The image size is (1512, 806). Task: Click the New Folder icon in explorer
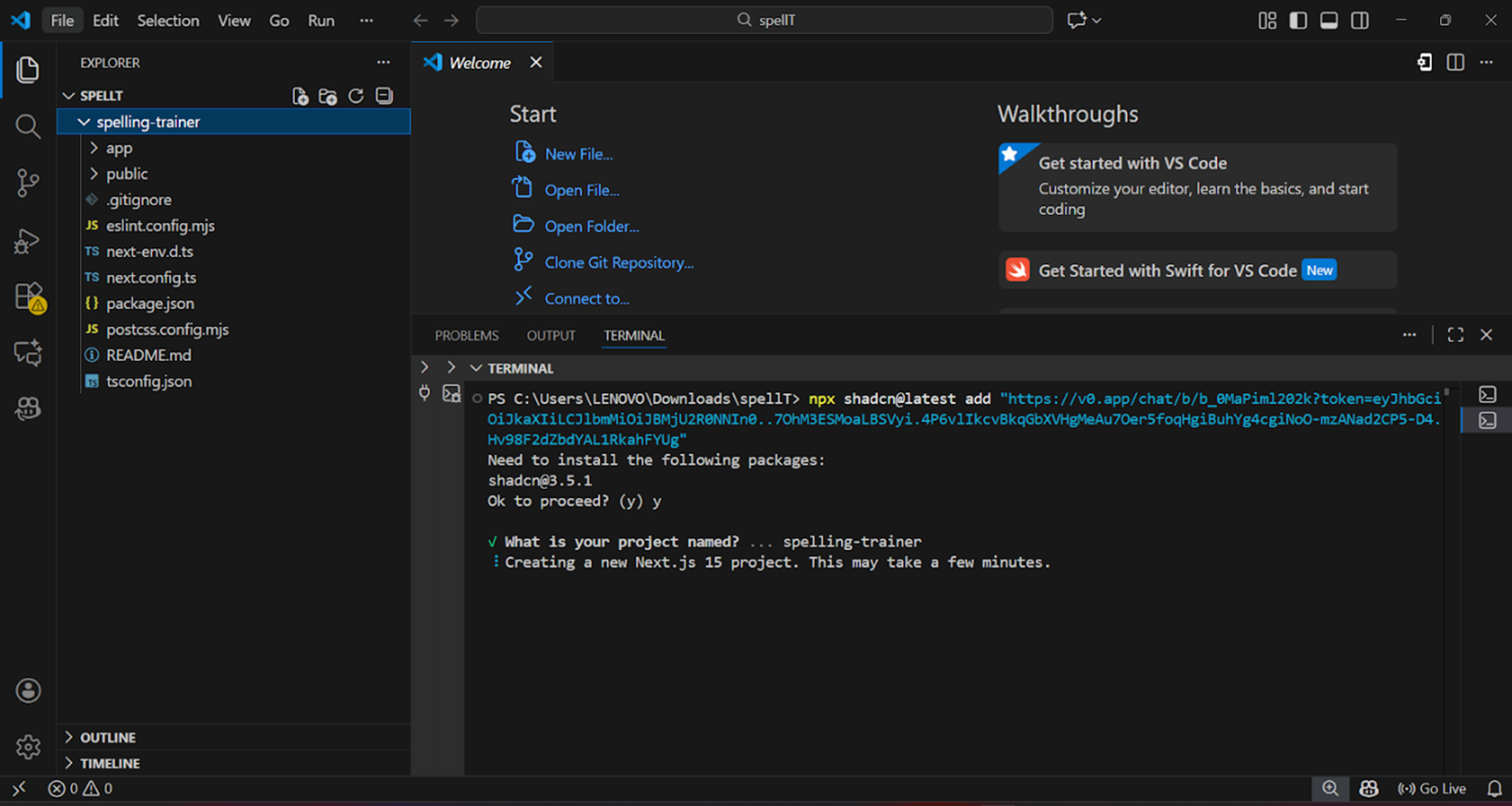(x=327, y=96)
